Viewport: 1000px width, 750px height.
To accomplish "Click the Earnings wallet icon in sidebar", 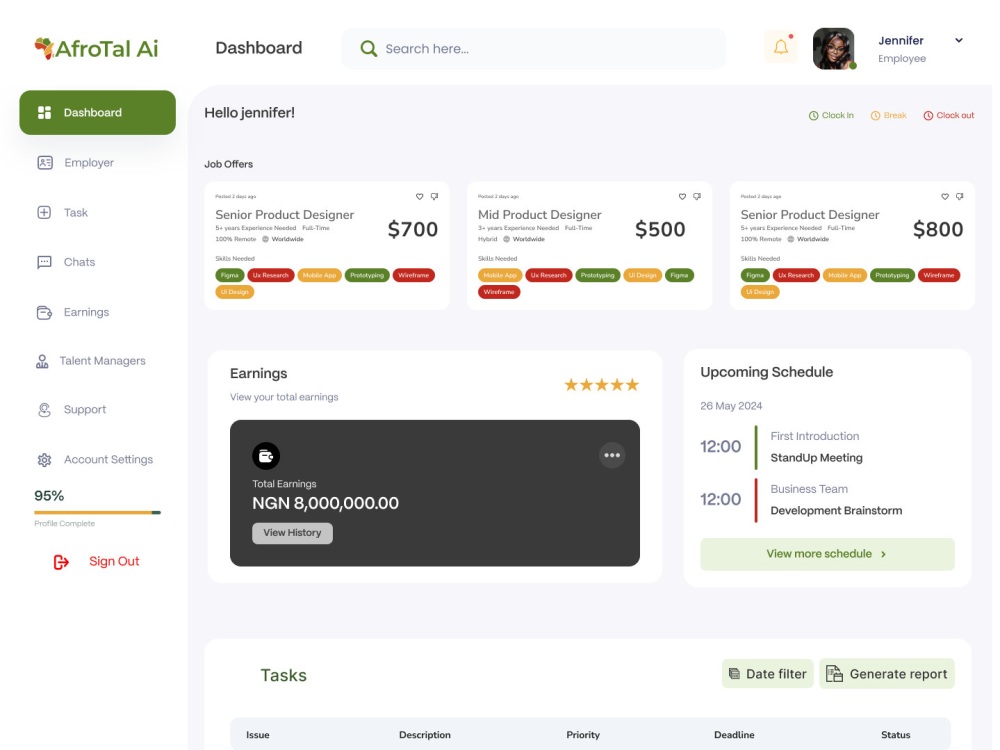I will click(44, 312).
